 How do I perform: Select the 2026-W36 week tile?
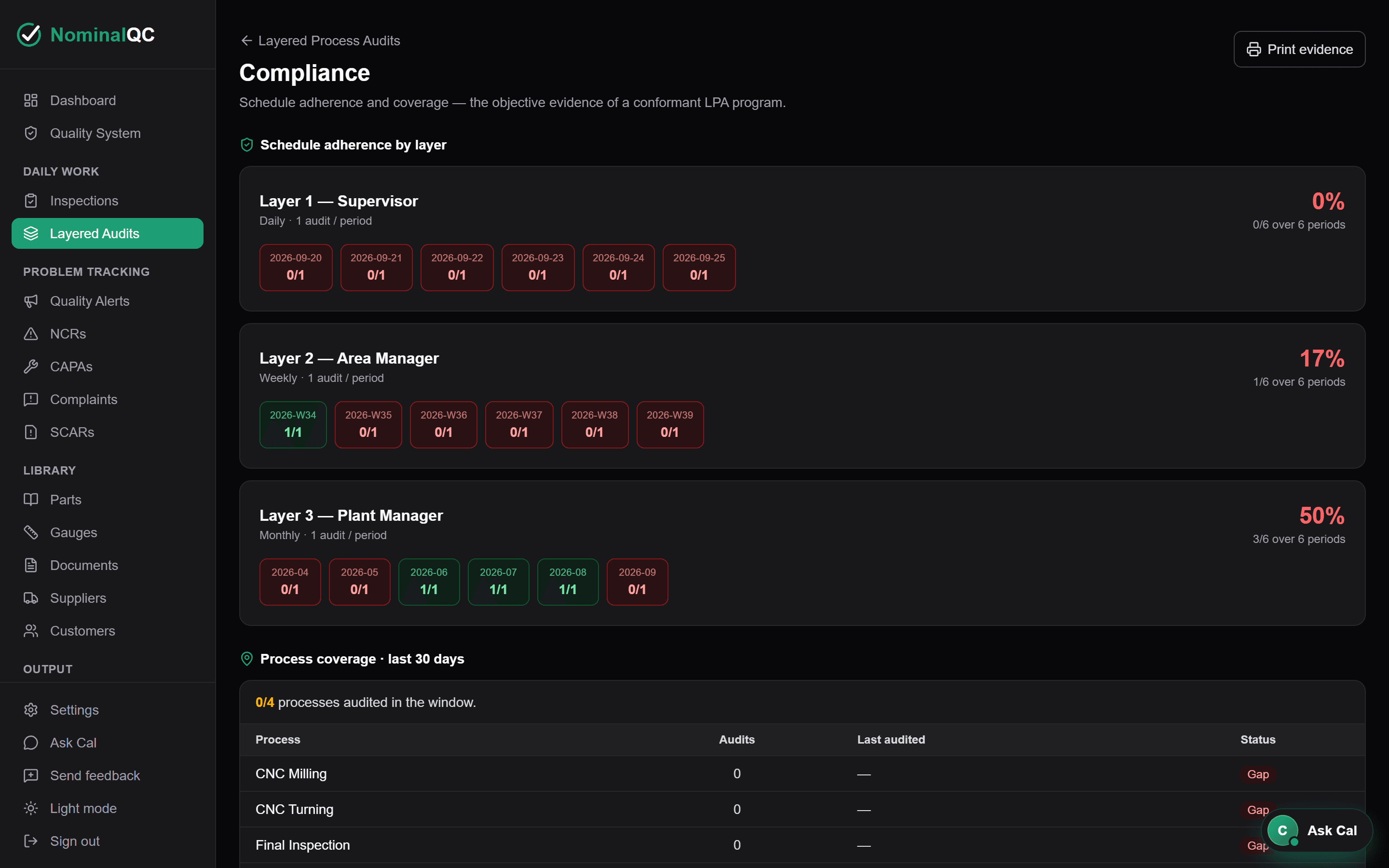[x=444, y=425]
